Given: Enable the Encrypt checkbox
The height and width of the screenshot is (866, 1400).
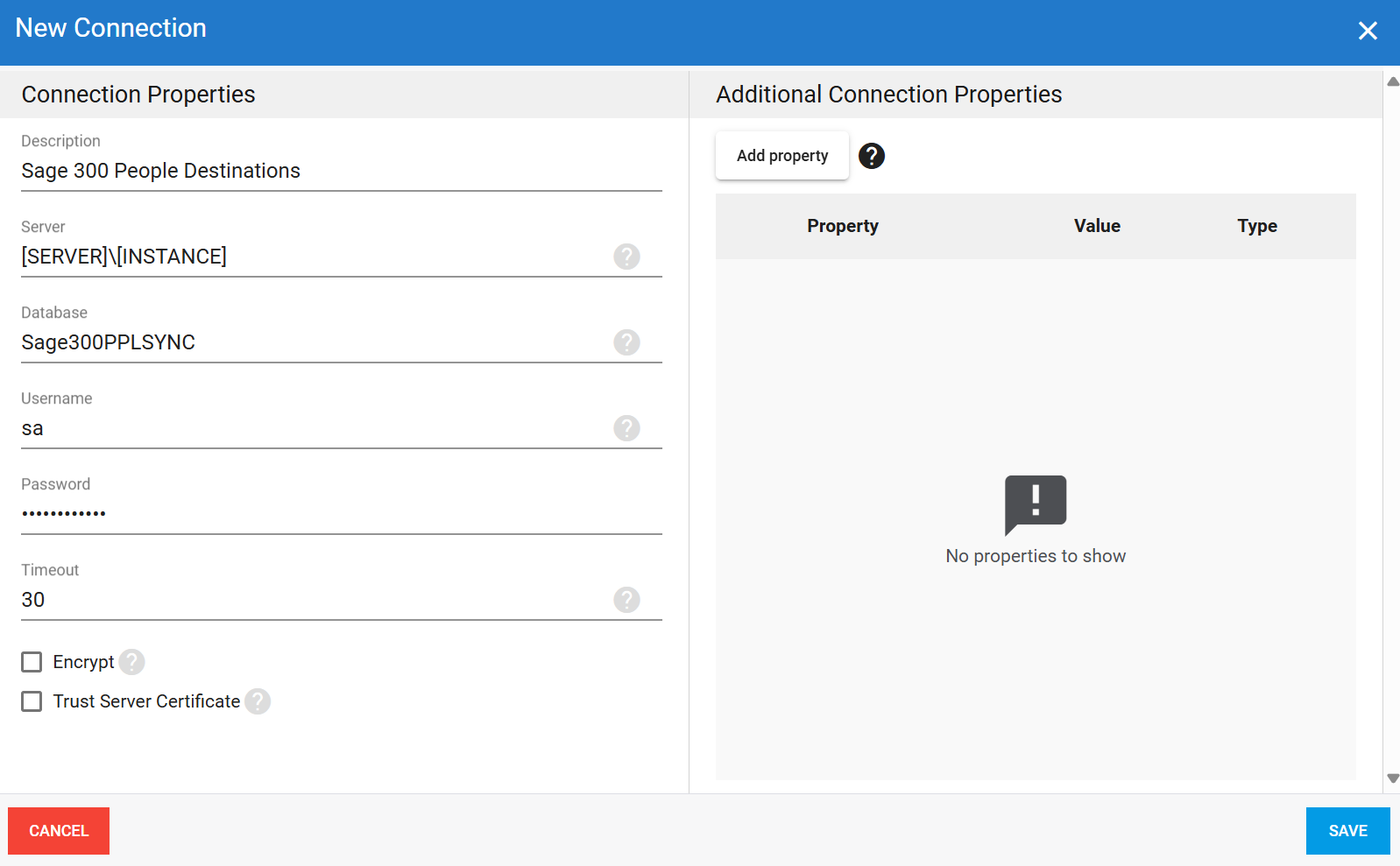Looking at the screenshot, I should point(32,662).
